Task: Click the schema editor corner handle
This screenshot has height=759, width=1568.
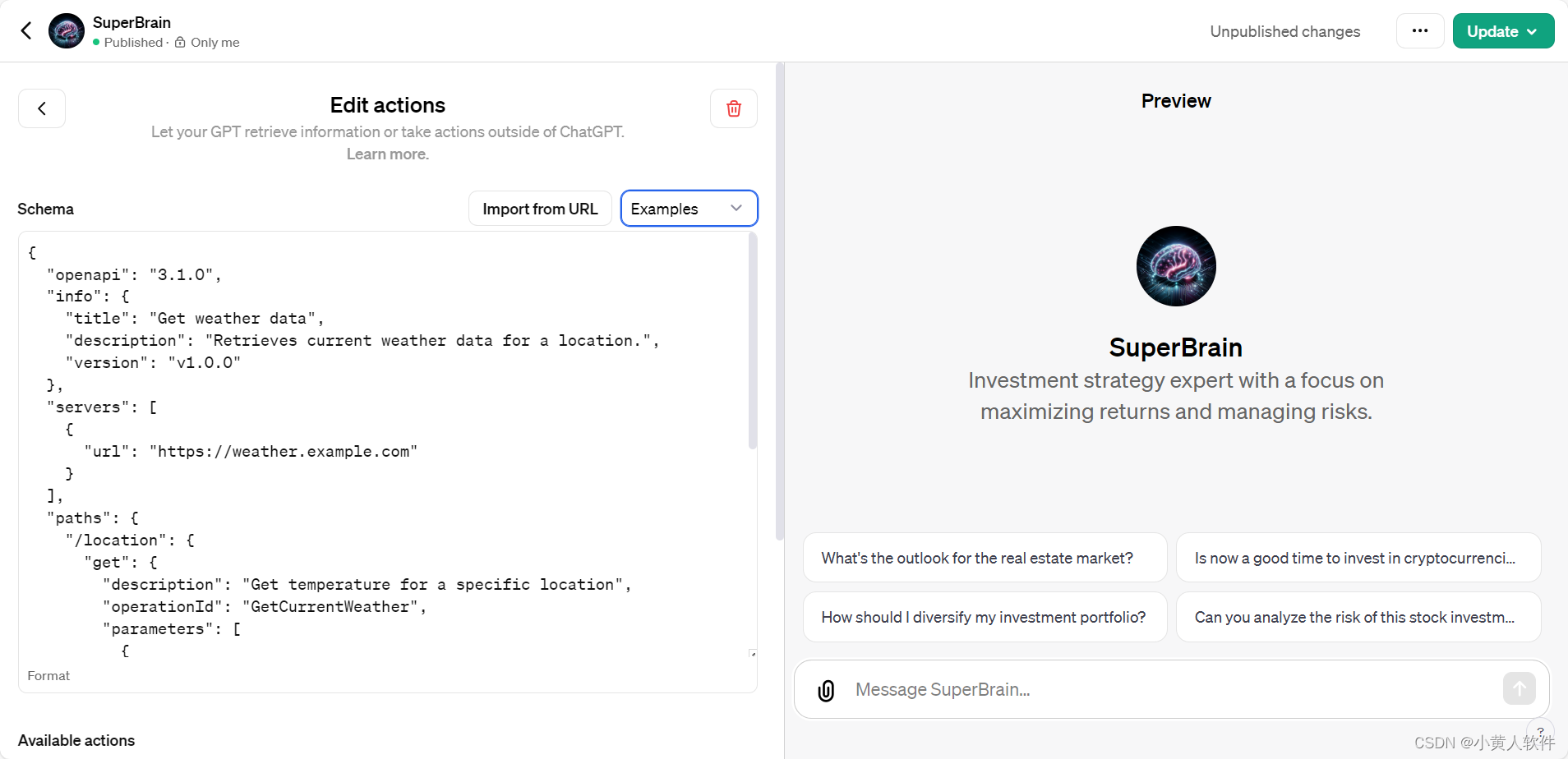Action: pos(752,654)
